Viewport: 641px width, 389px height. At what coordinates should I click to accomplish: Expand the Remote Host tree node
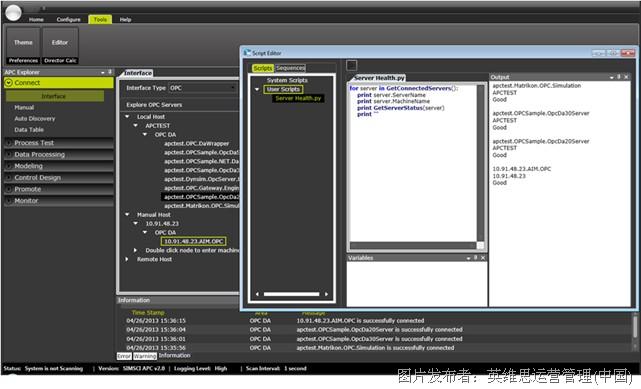tap(127, 259)
